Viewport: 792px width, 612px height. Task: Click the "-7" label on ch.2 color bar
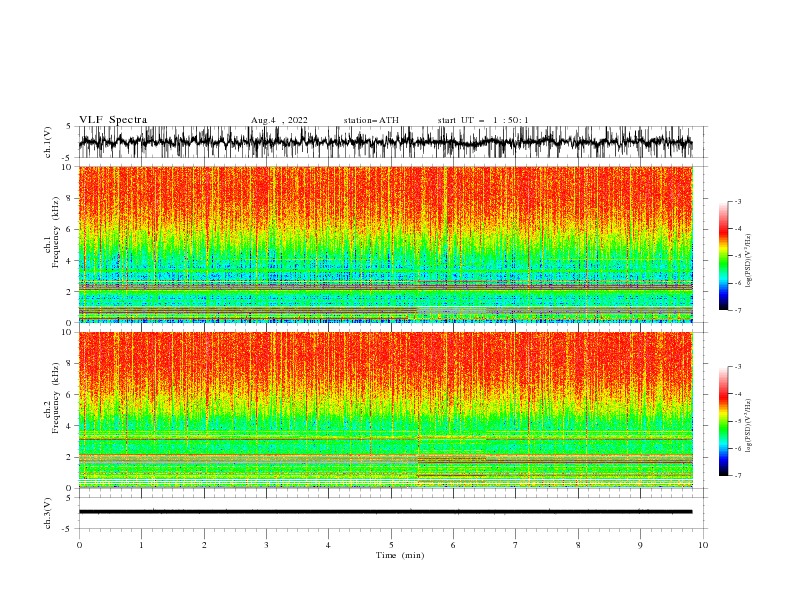(737, 475)
